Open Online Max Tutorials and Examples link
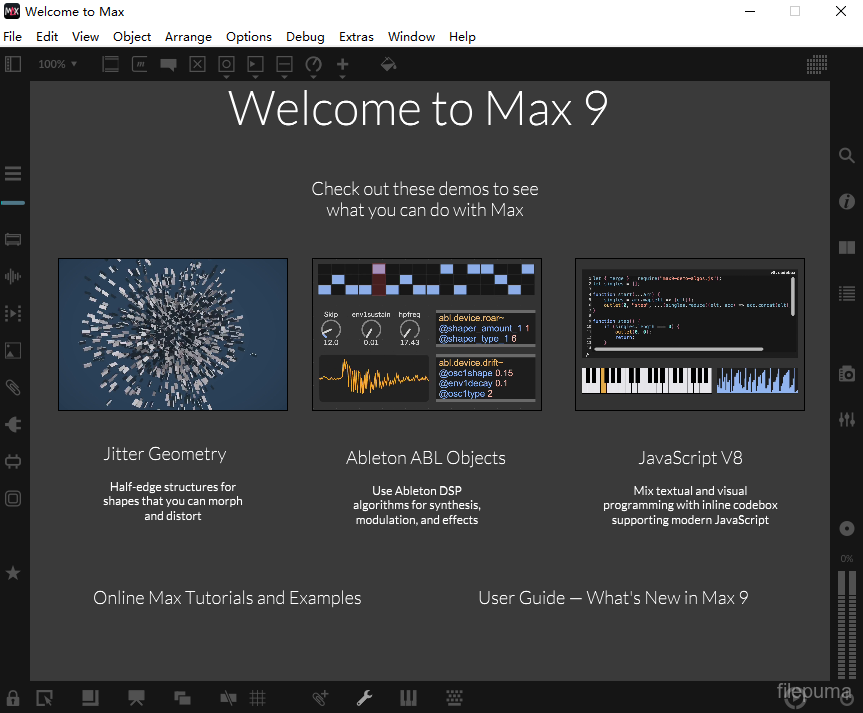The width and height of the screenshot is (863, 713). tap(227, 598)
